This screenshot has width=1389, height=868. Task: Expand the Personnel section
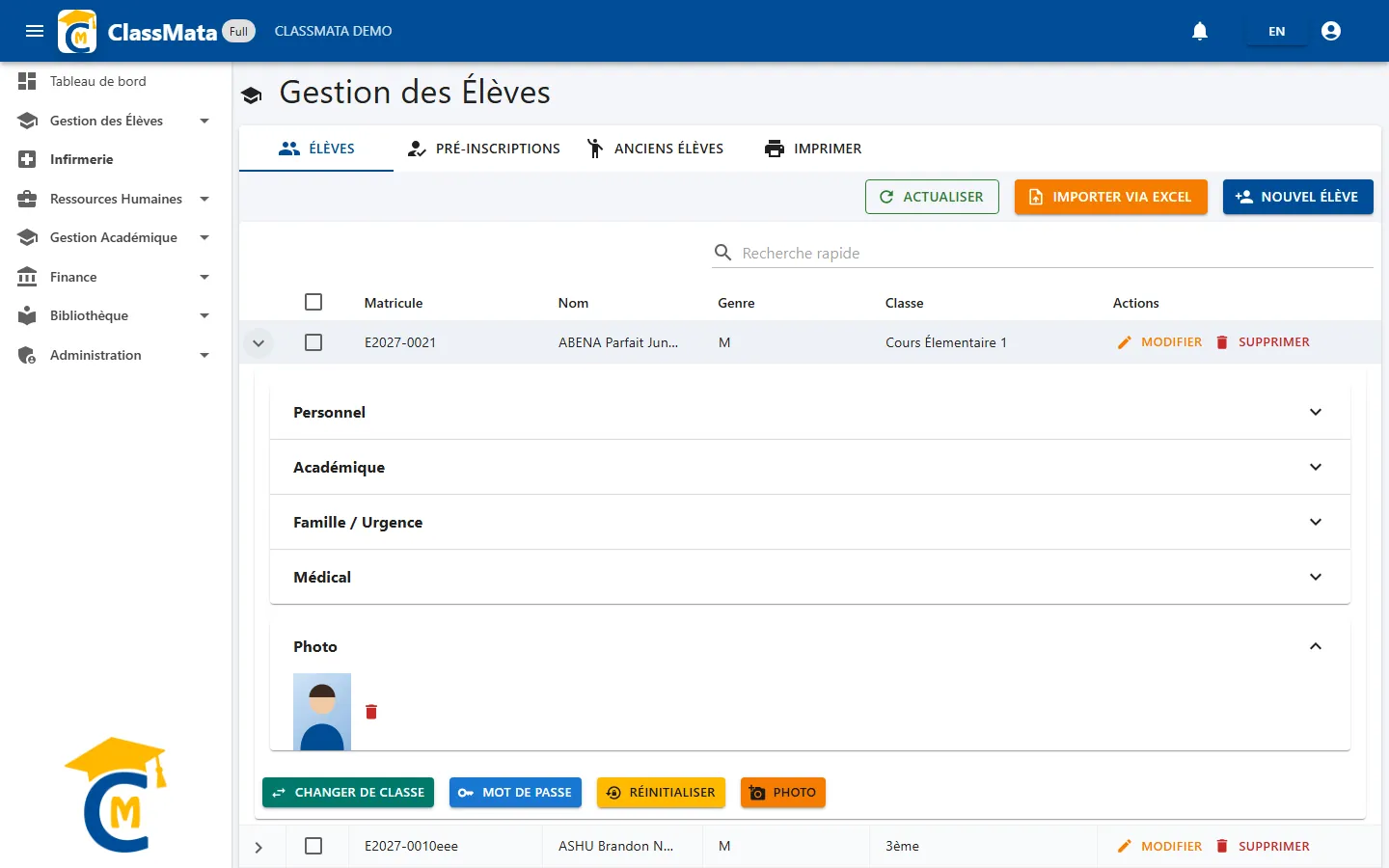810,412
